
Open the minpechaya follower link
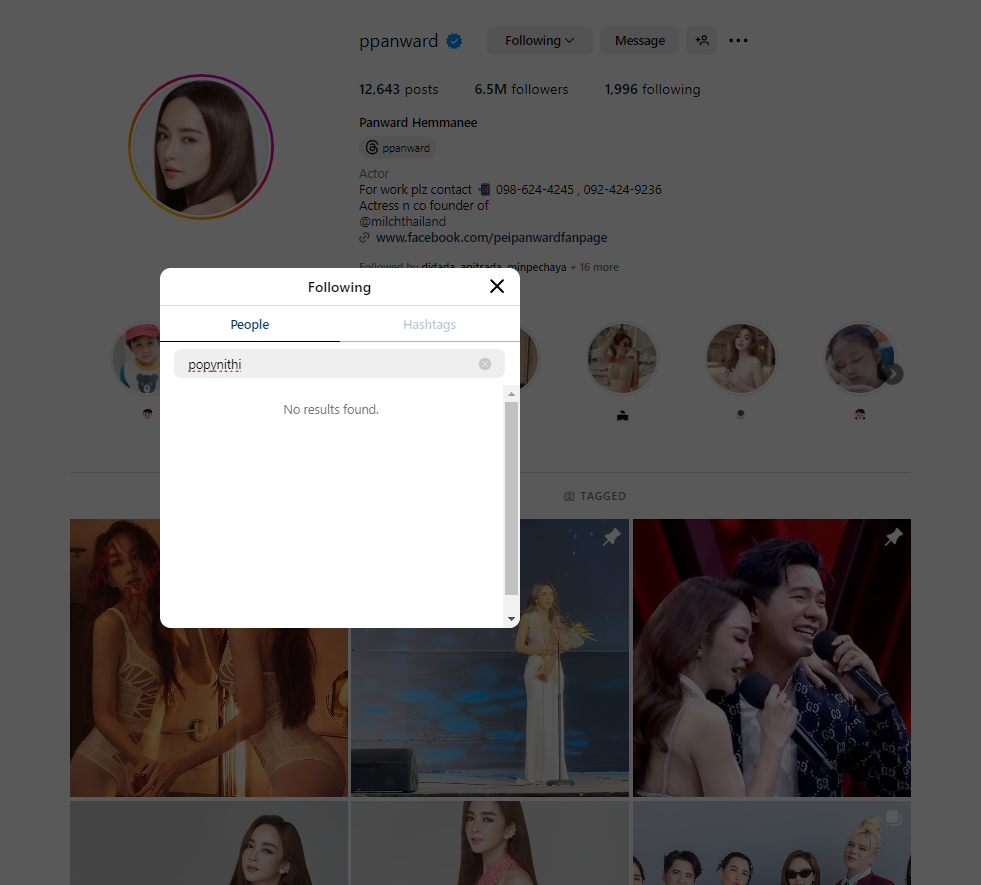537,267
